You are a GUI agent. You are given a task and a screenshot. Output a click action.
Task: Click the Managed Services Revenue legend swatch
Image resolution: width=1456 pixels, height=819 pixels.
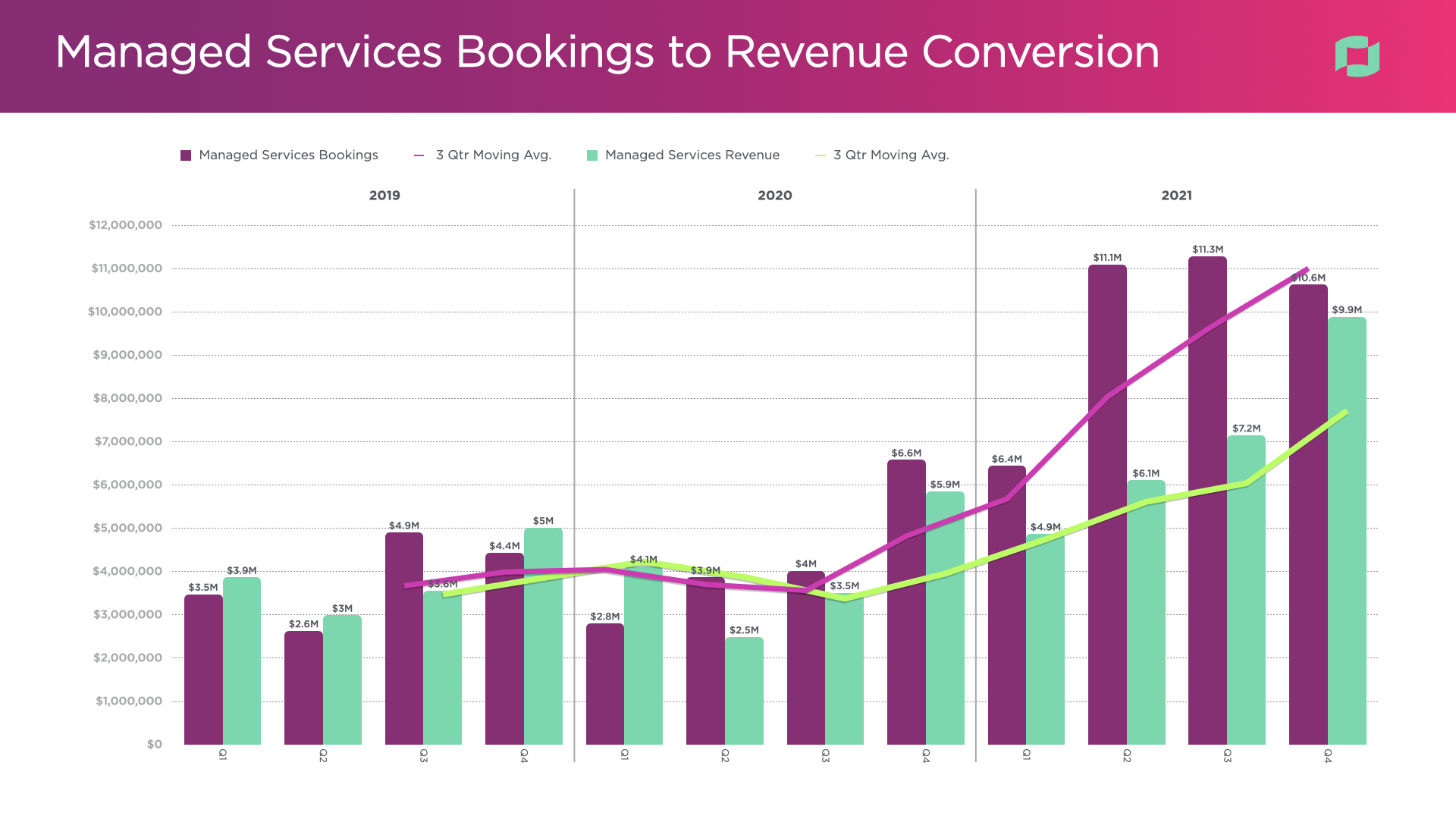coord(592,155)
